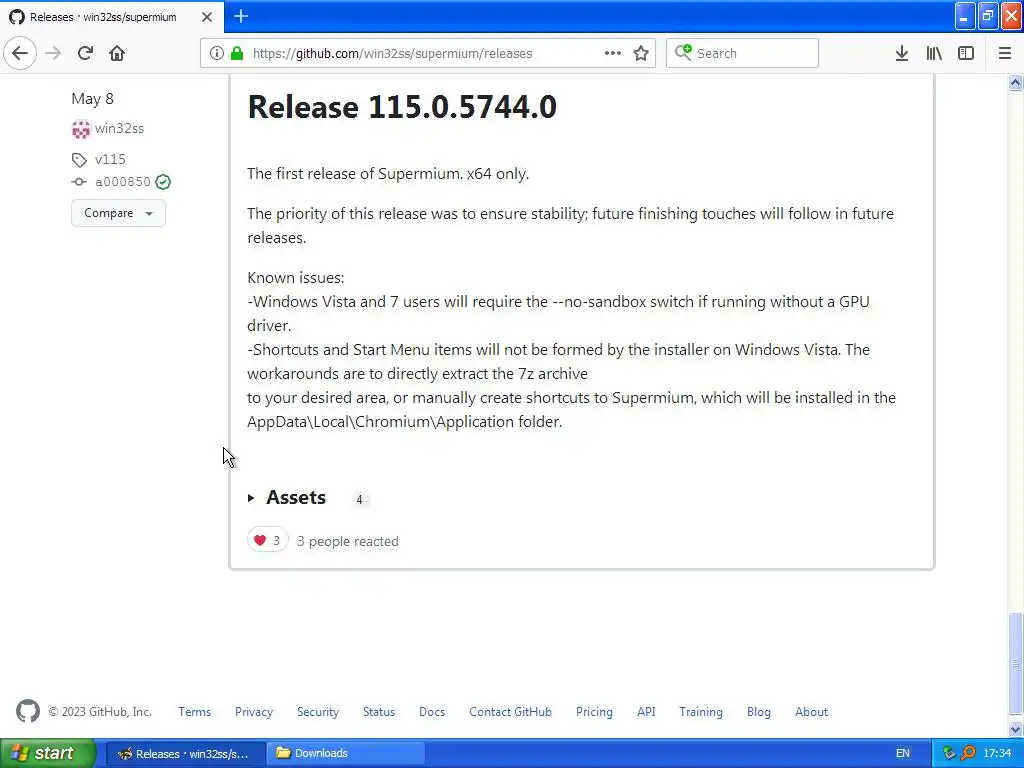The width and height of the screenshot is (1024, 768).
Task: Click the v115 tag icon
Action: click(x=79, y=160)
